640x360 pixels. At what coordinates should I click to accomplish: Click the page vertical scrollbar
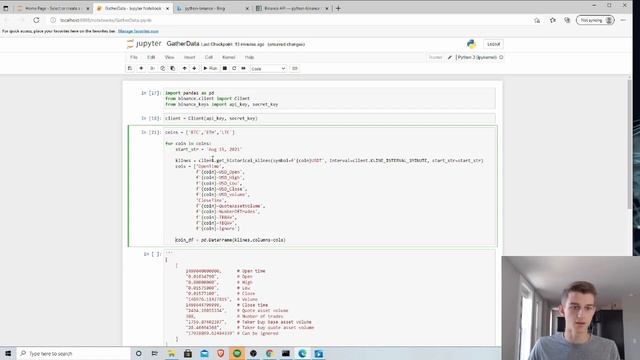(x=629, y=144)
